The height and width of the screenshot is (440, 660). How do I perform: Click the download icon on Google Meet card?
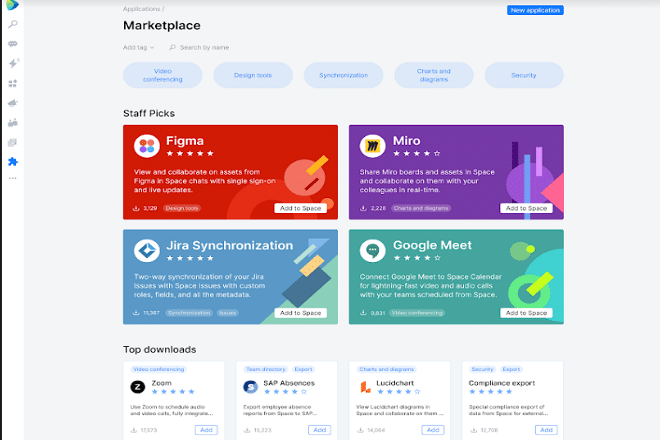pyautogui.click(x=363, y=313)
